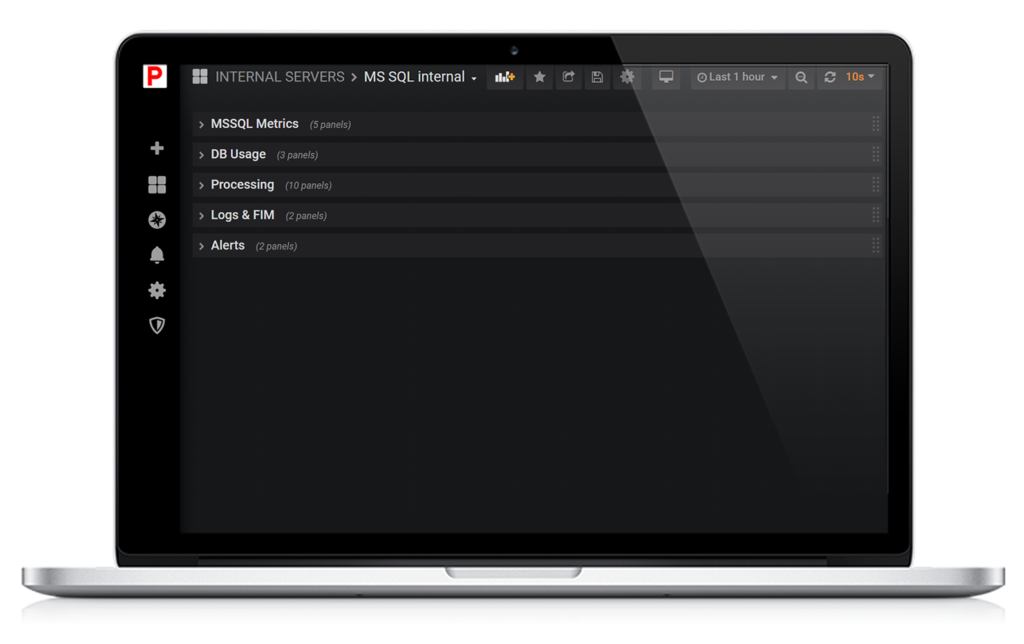Screen dimensions: 1024x644
Task: Click the red P logo
Action: tap(155, 76)
